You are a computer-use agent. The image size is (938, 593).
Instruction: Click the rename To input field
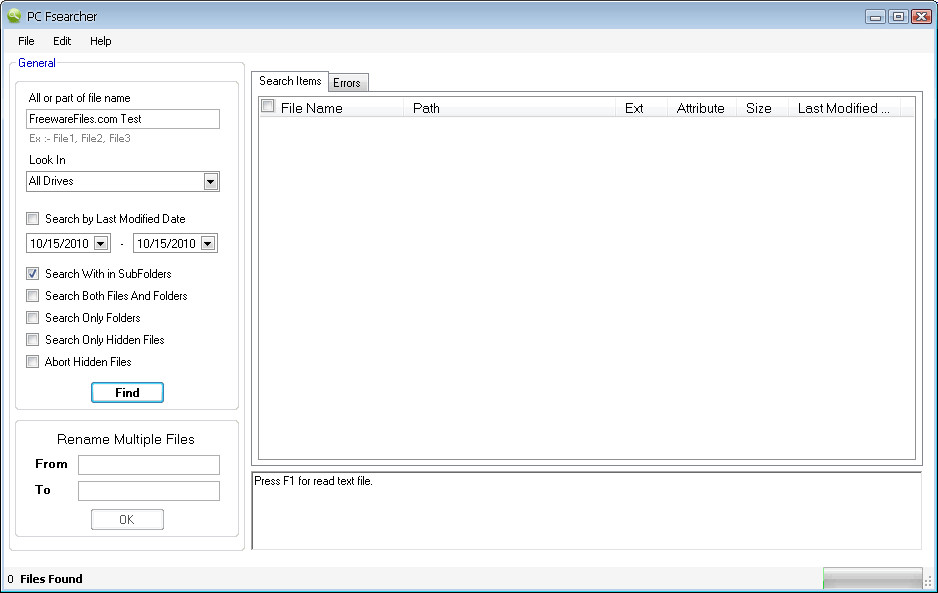coord(149,491)
